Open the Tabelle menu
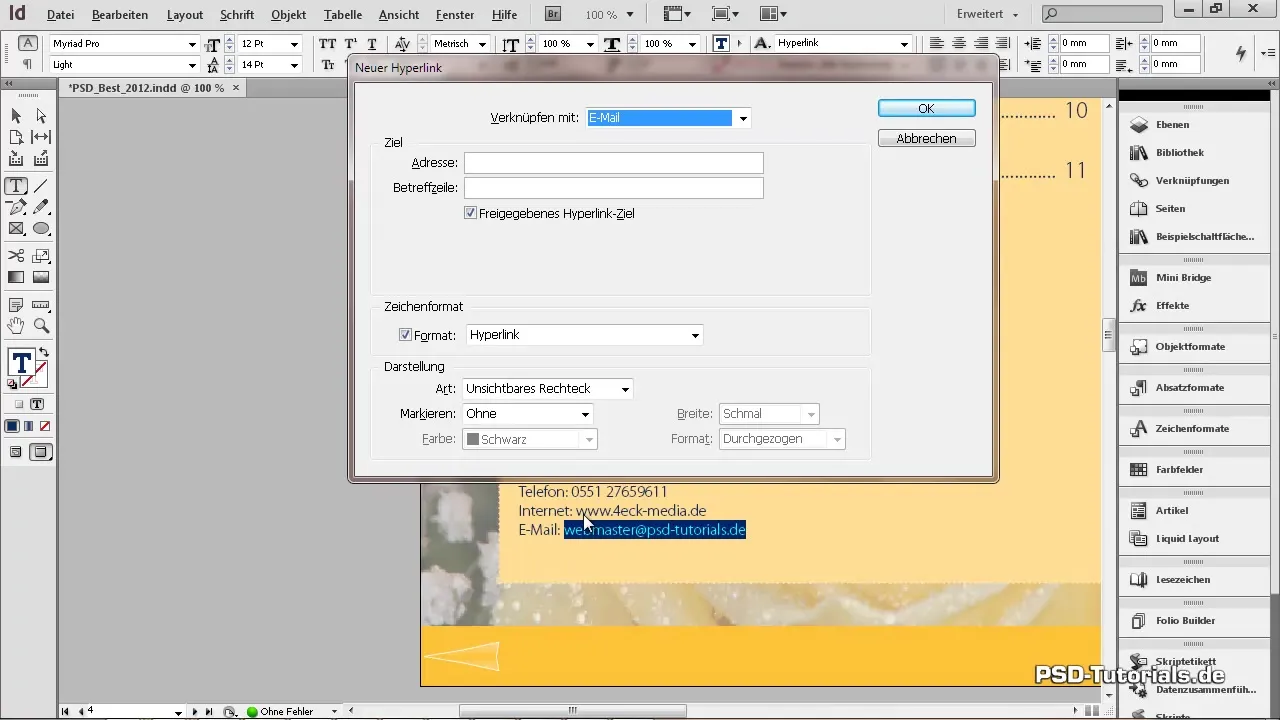Screen dimensions: 1280x720 pos(344,15)
